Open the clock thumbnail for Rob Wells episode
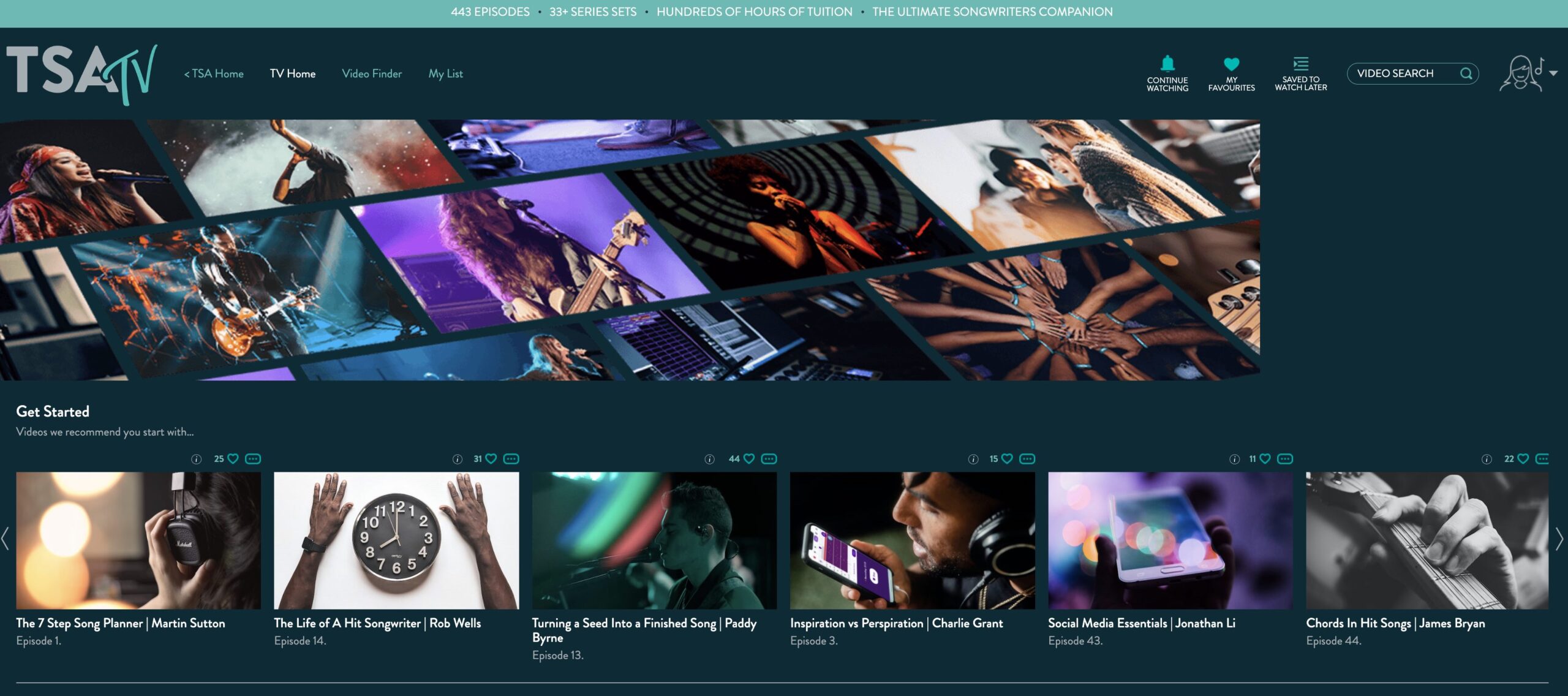Screen dimensions: 1568x696 (x=396, y=540)
